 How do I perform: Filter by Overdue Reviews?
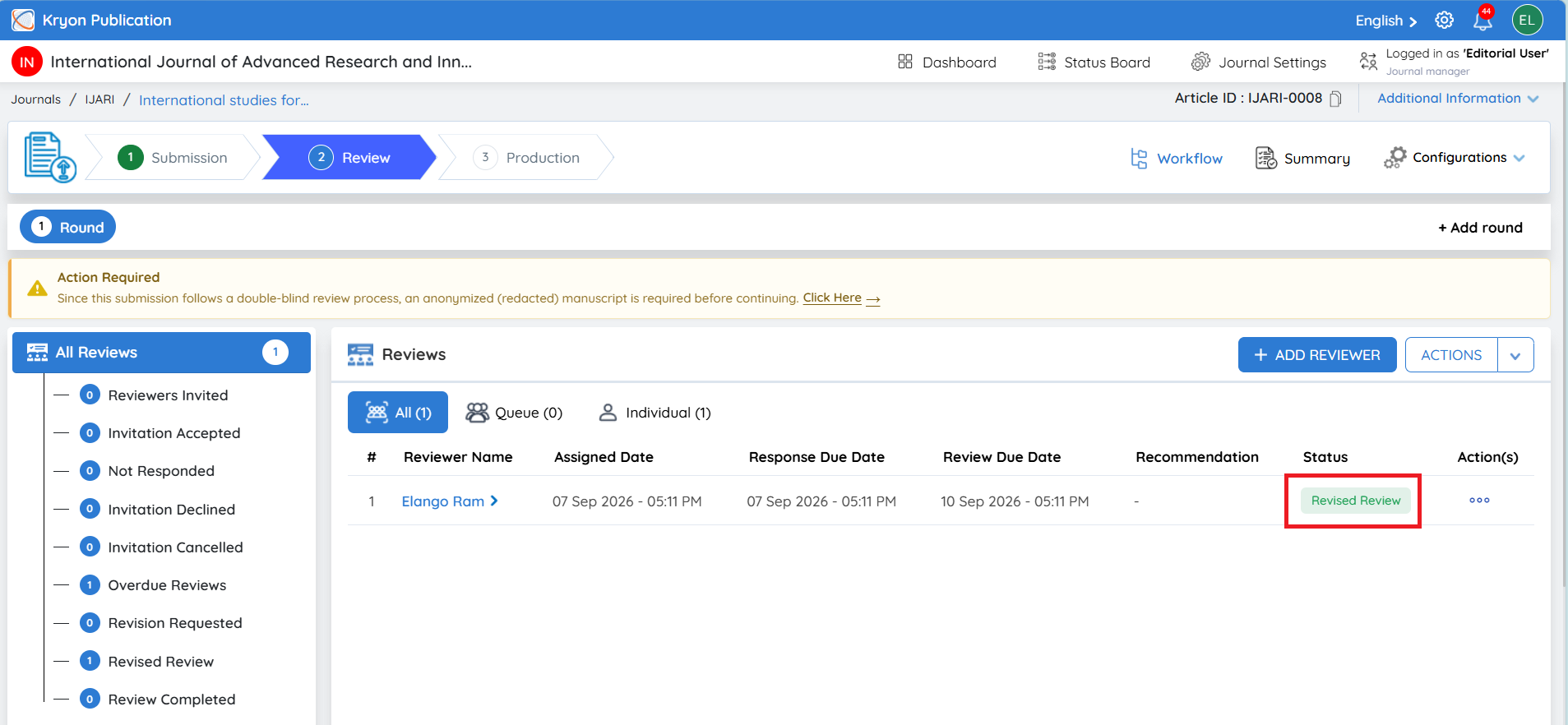(x=153, y=585)
